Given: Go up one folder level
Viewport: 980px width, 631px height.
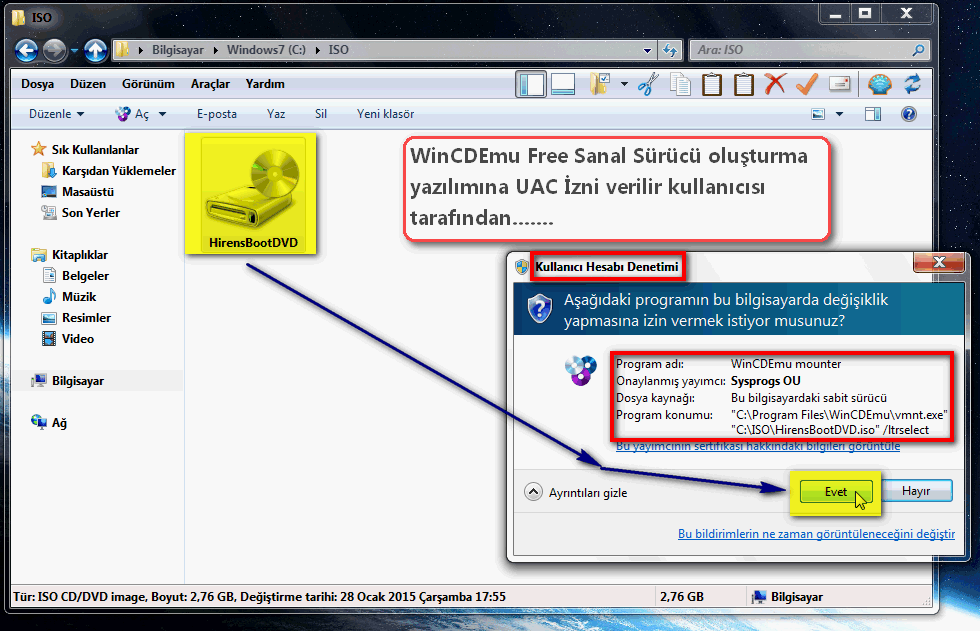Looking at the screenshot, I should coord(95,50).
